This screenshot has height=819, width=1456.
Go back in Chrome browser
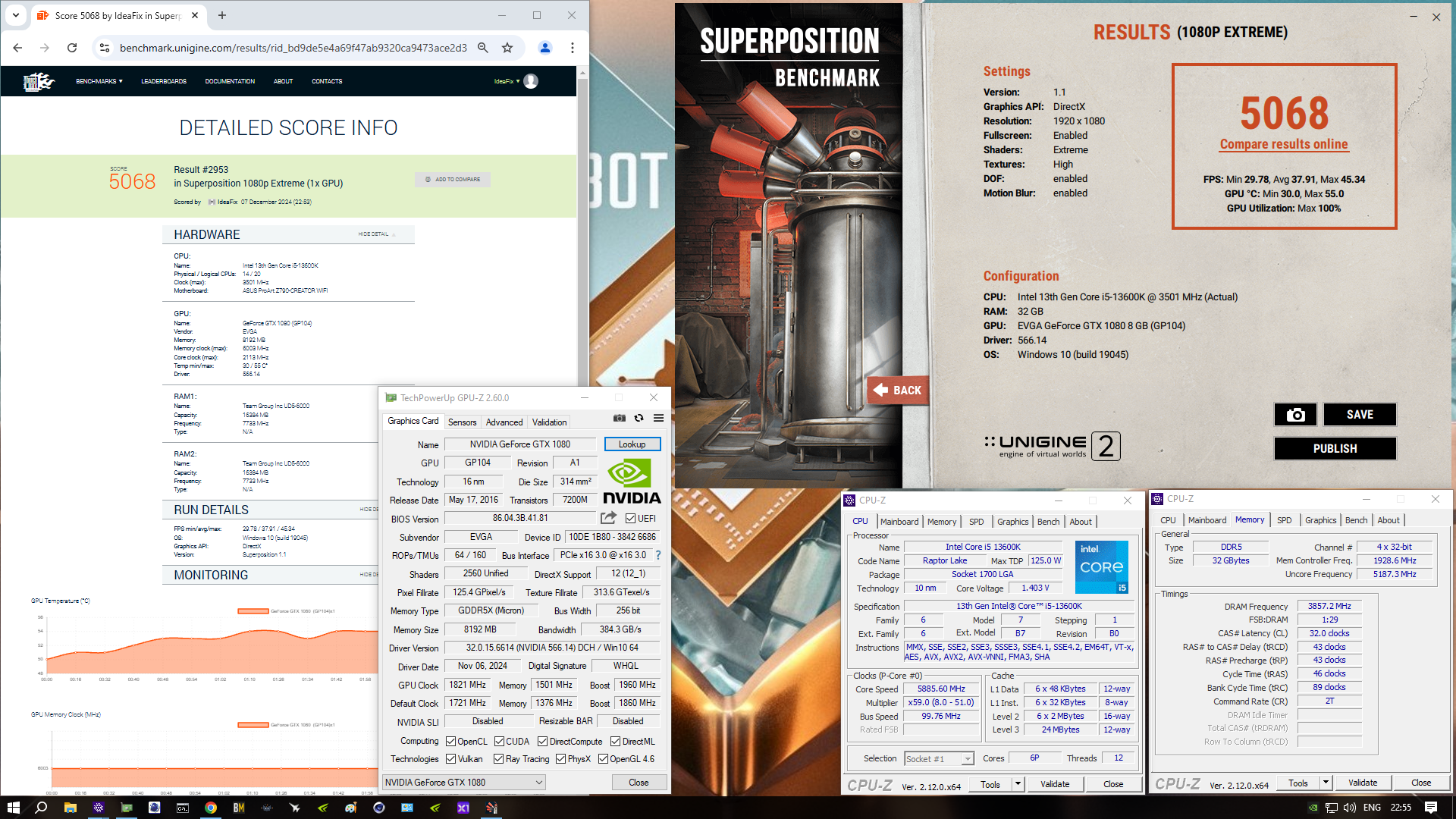pos(17,48)
